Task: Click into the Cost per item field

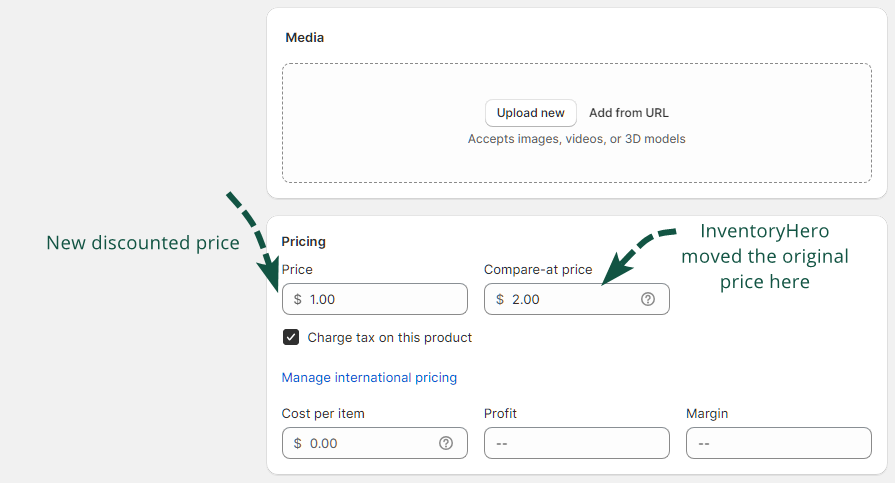Action: click(365, 443)
